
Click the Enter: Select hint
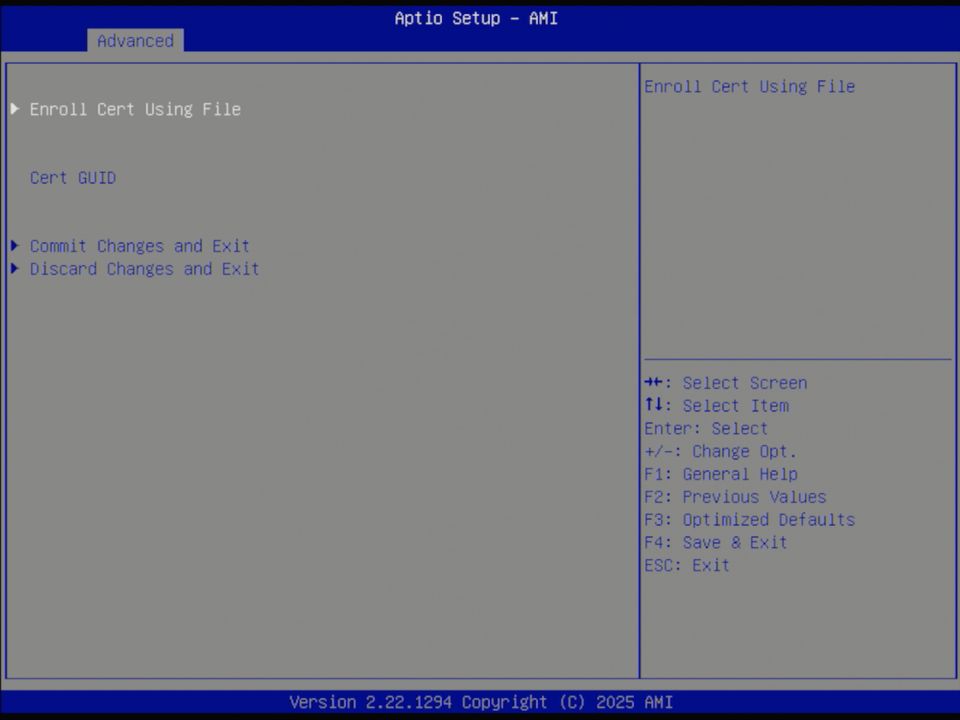(706, 428)
